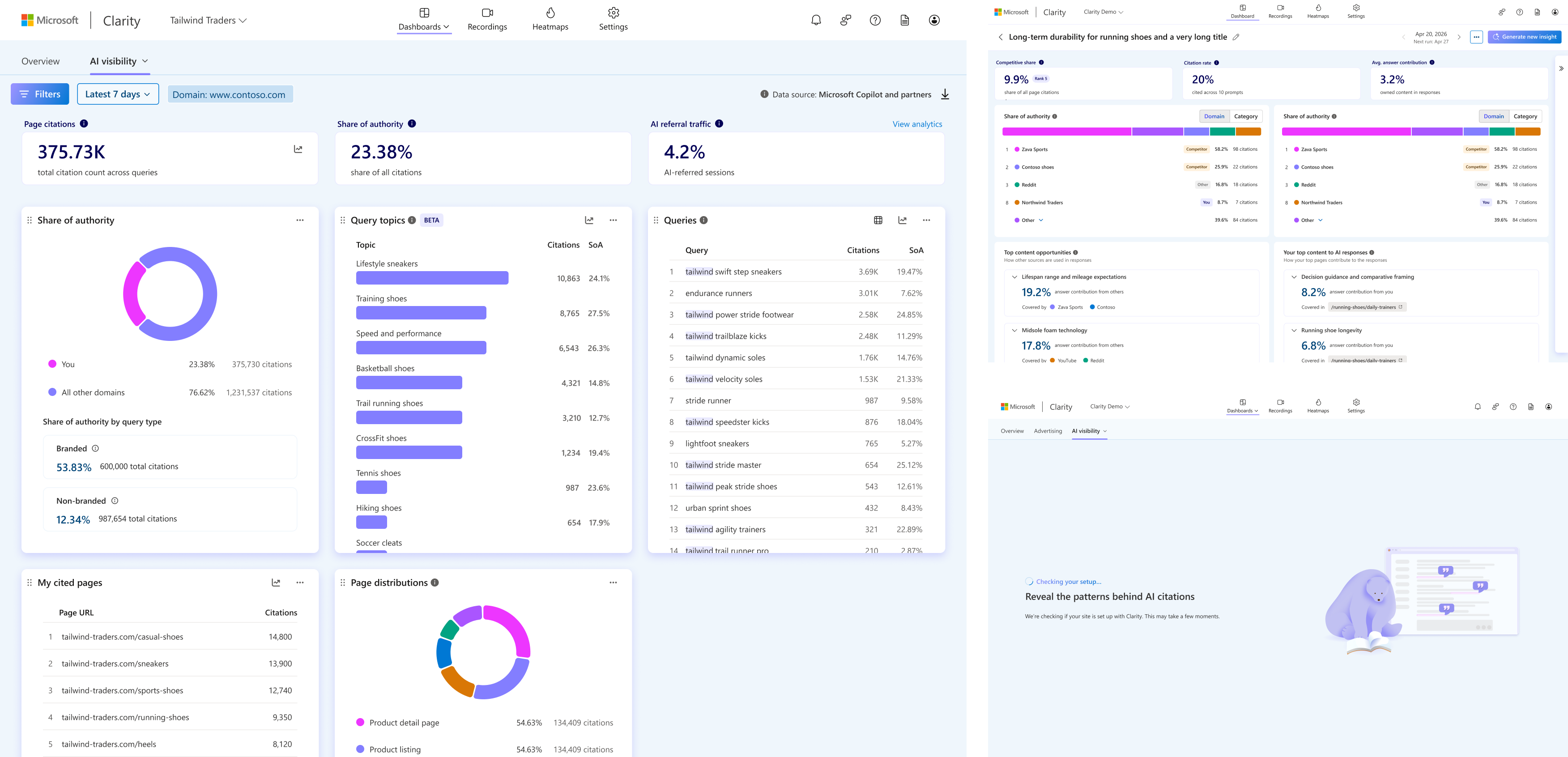This screenshot has height=757, width=1568.
Task: Click Citation rate info icon
Action: click(1217, 62)
